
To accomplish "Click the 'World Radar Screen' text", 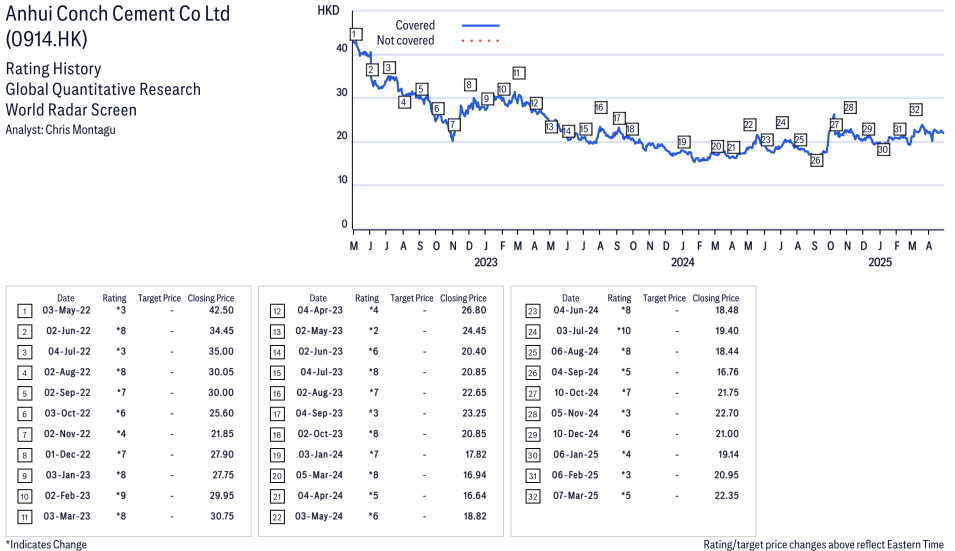I will [x=71, y=110].
